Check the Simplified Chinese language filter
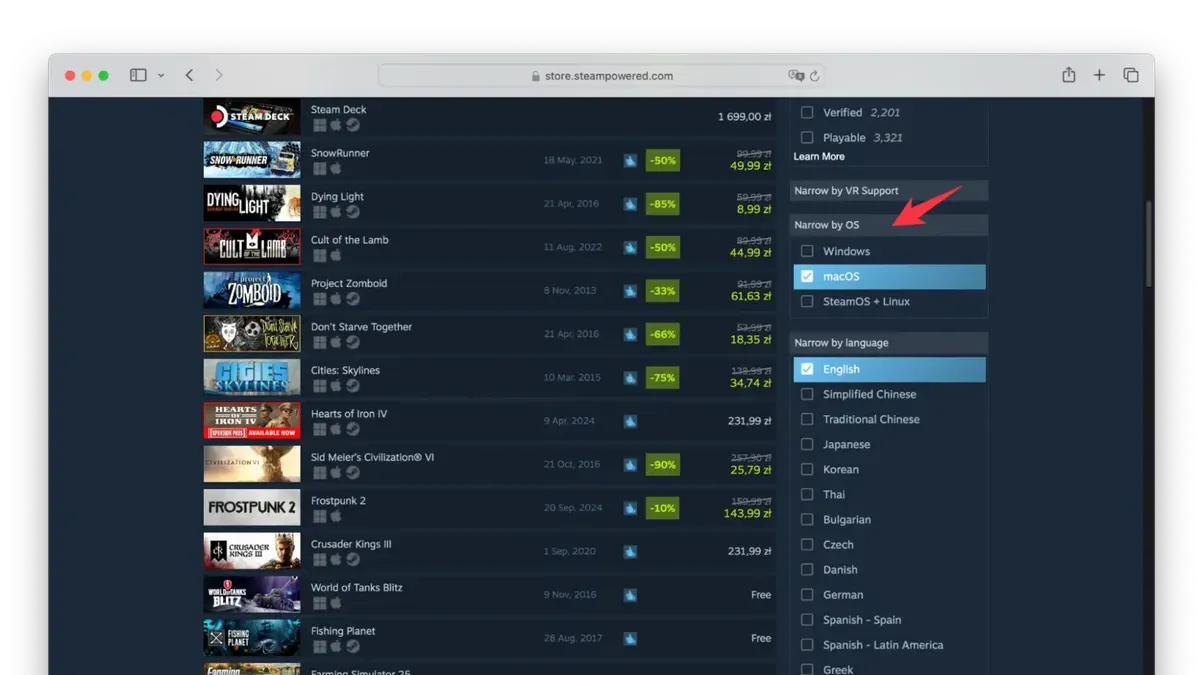This screenshot has width=1200, height=675. 807,394
